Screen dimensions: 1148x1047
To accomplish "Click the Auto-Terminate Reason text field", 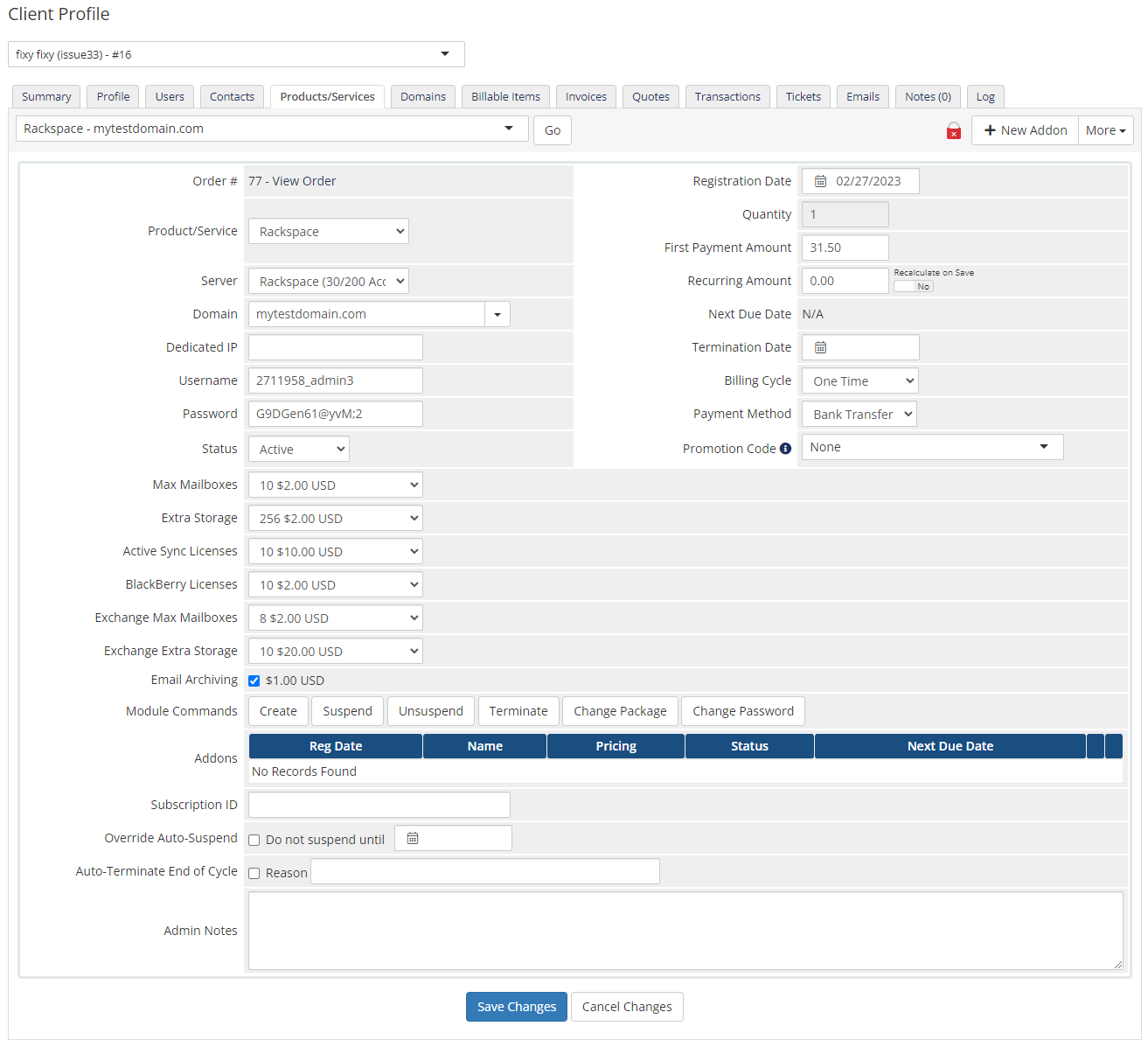I will click(x=485, y=871).
